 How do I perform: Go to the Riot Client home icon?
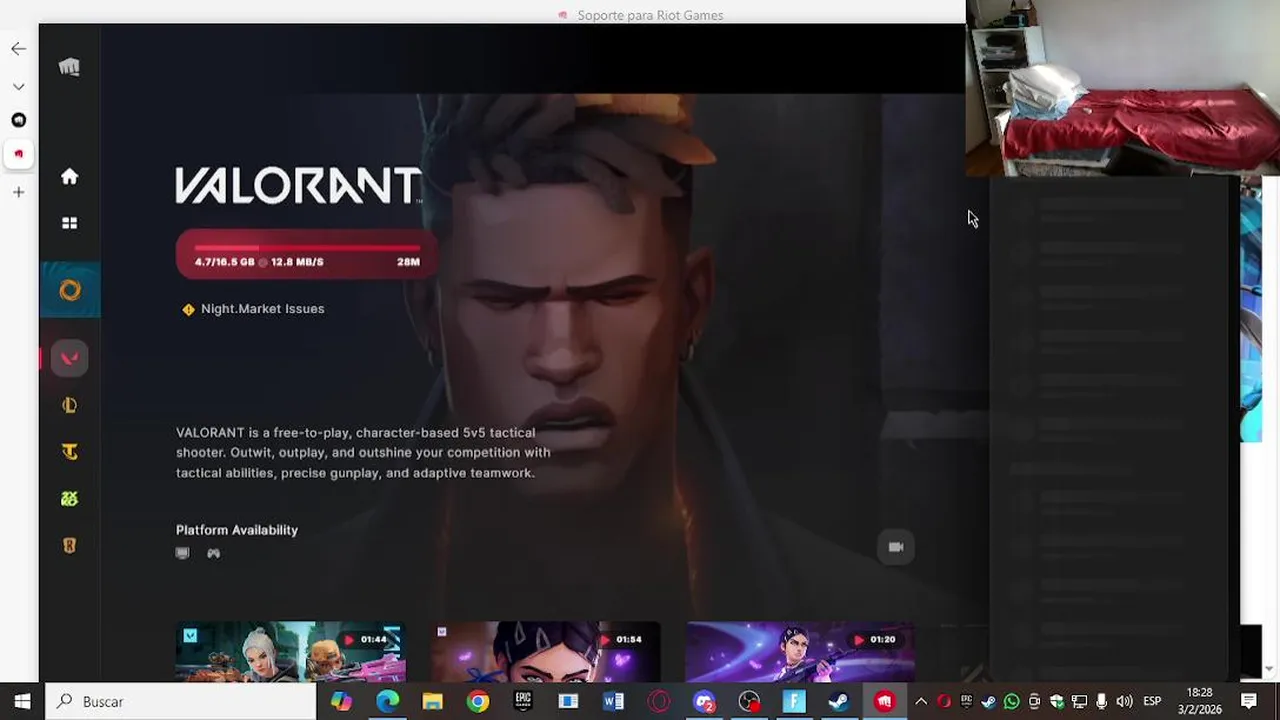[69, 177]
